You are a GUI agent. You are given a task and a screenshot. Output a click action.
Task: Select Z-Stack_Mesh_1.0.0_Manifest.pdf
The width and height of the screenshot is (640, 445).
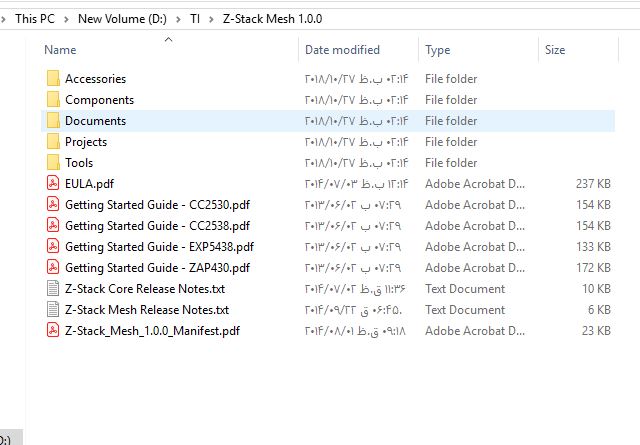[153, 331]
